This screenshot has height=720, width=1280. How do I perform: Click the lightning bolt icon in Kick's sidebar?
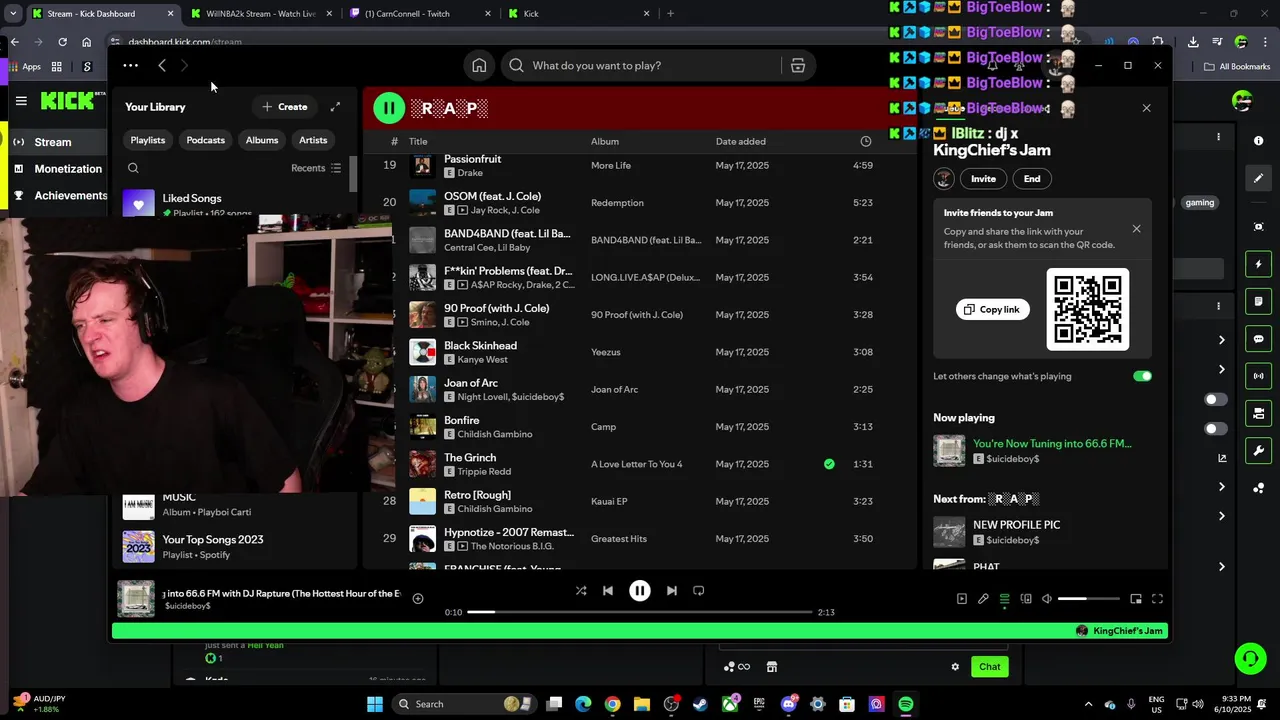[1259, 264]
